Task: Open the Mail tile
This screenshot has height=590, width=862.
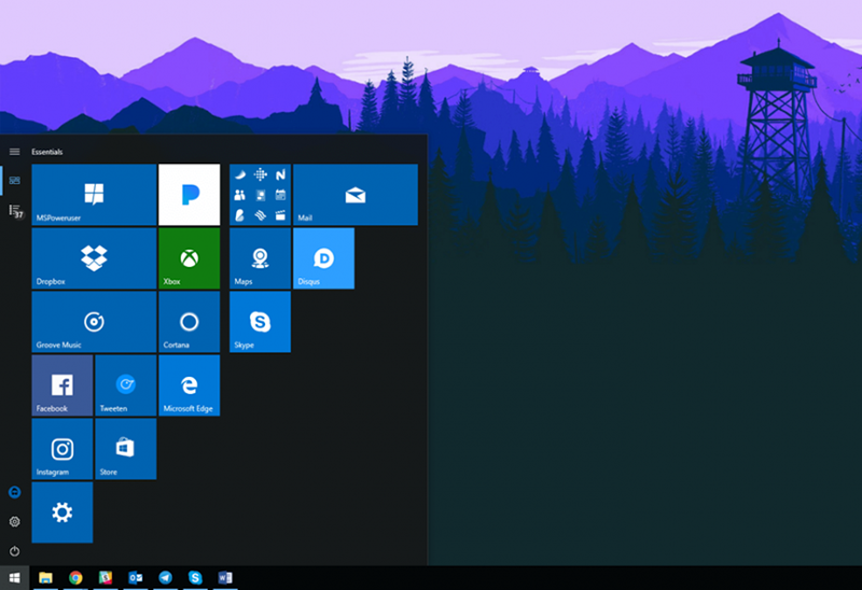Action: tap(355, 195)
